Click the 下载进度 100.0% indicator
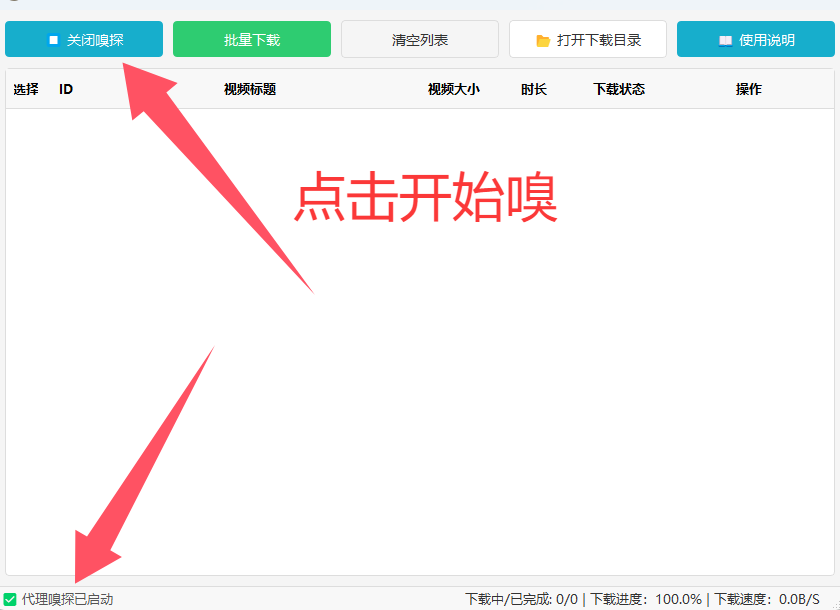The width and height of the screenshot is (840, 610). [x=646, y=599]
